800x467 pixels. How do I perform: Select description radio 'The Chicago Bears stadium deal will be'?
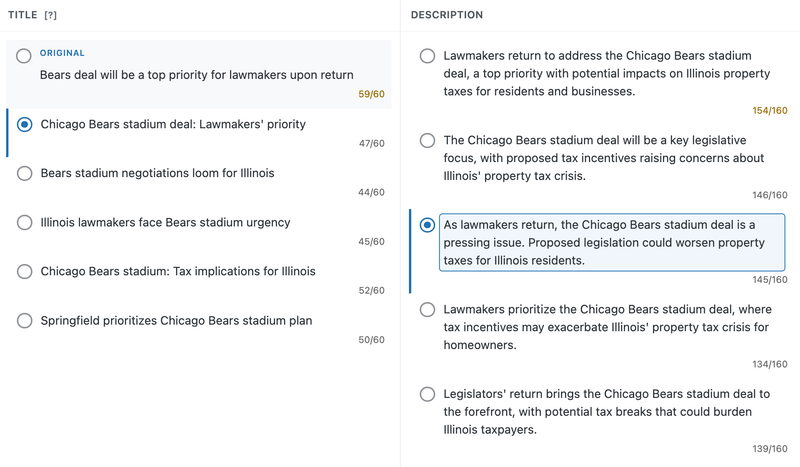[428, 140]
